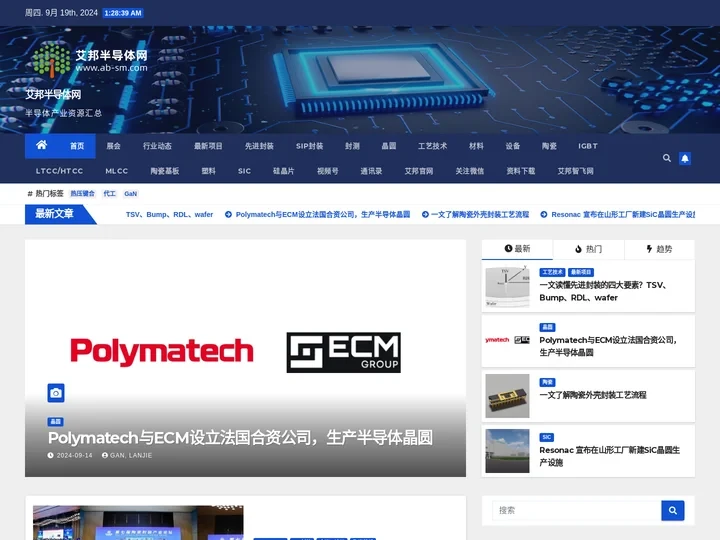Click the conference photo thumbnail below
Screen dimensions: 720x540
(x=138, y=523)
